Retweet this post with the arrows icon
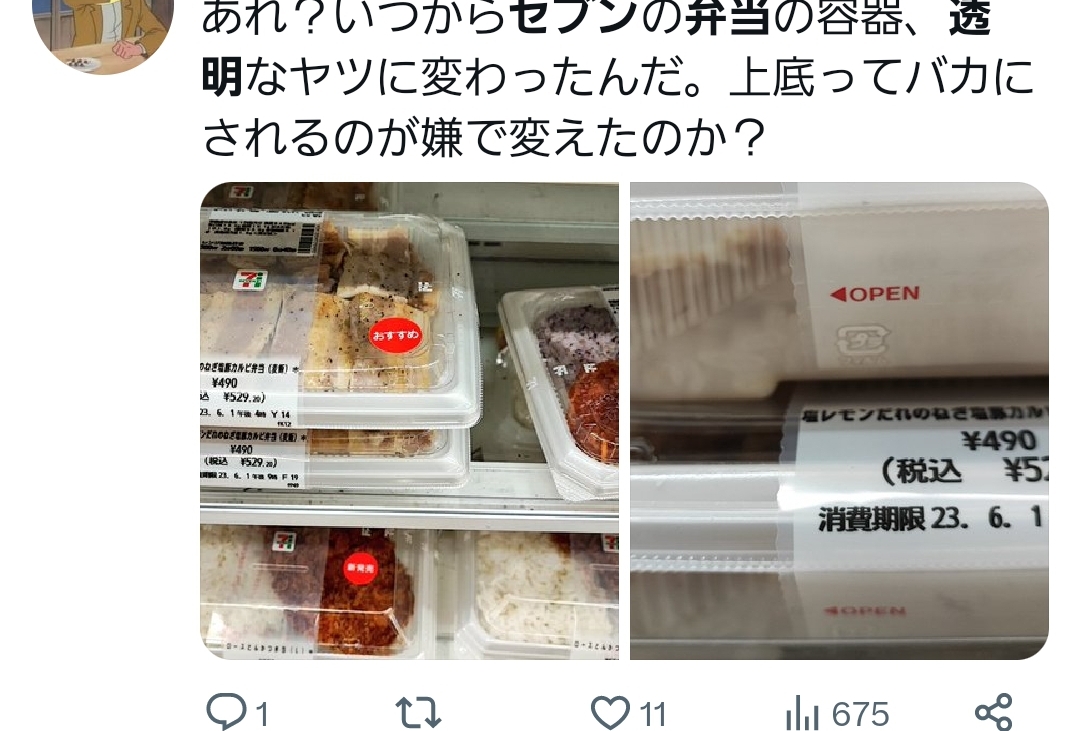Image resolution: width=1080 pixels, height=731 pixels. (x=417, y=712)
